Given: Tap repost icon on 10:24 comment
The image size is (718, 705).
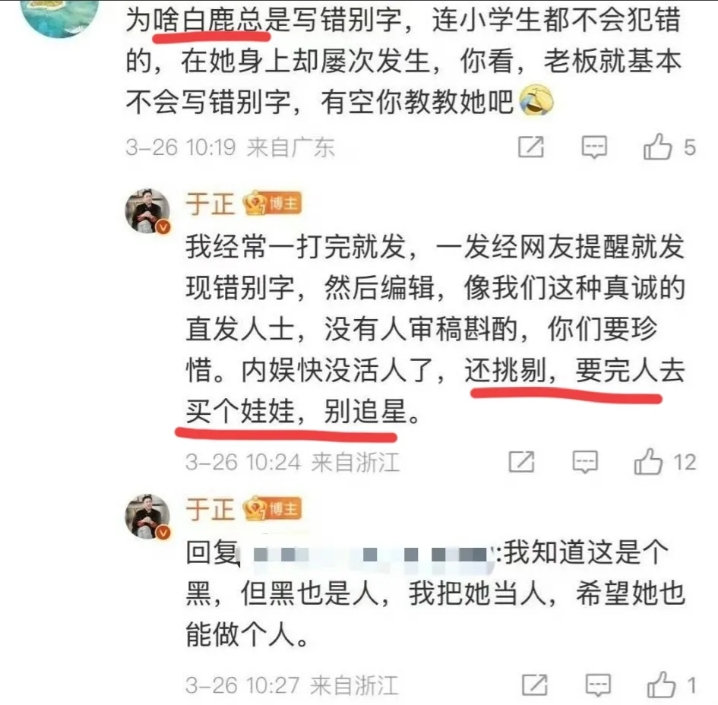Looking at the screenshot, I should point(522,461).
